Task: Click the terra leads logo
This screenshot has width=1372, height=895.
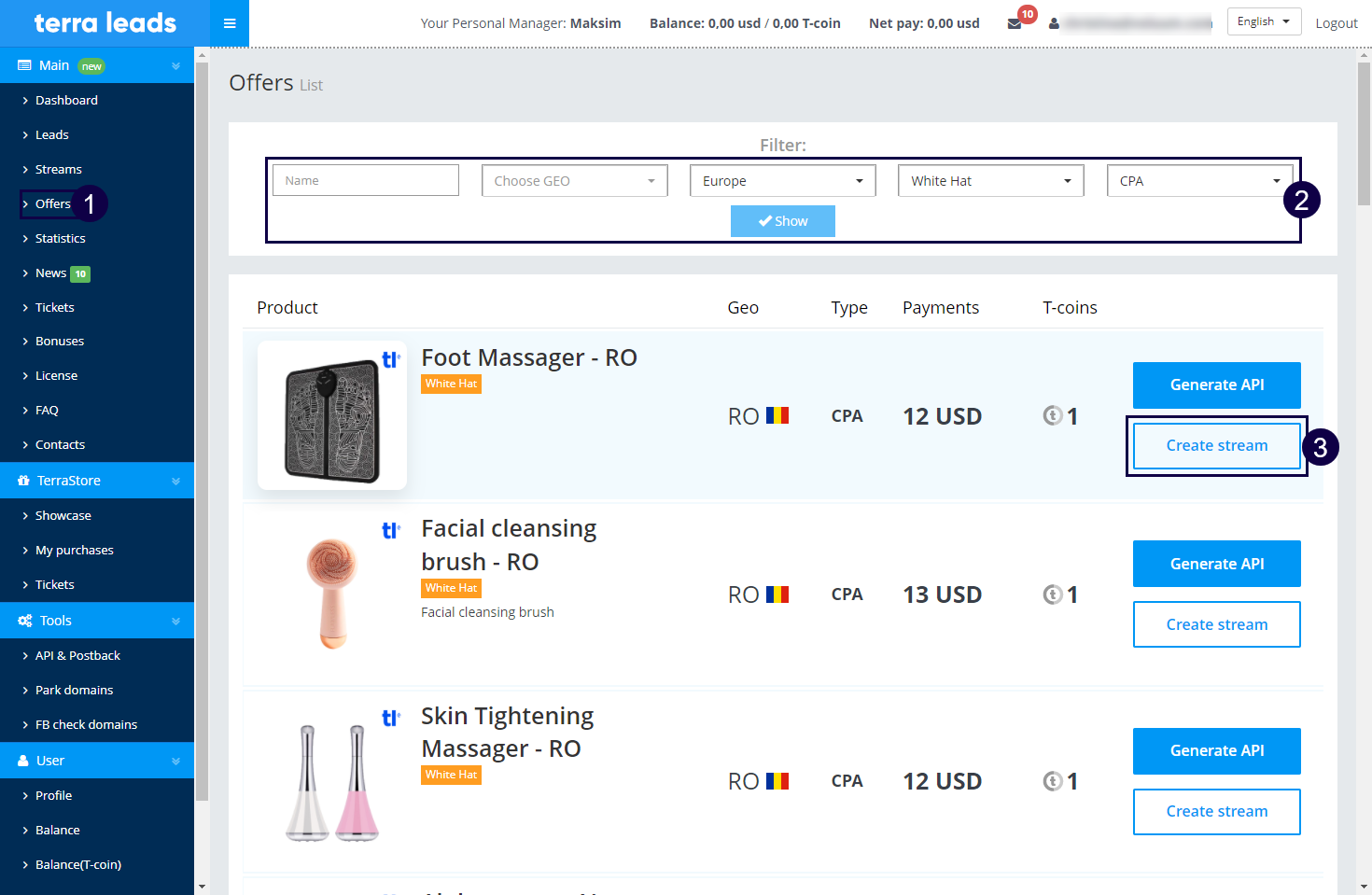Action: tap(105, 23)
